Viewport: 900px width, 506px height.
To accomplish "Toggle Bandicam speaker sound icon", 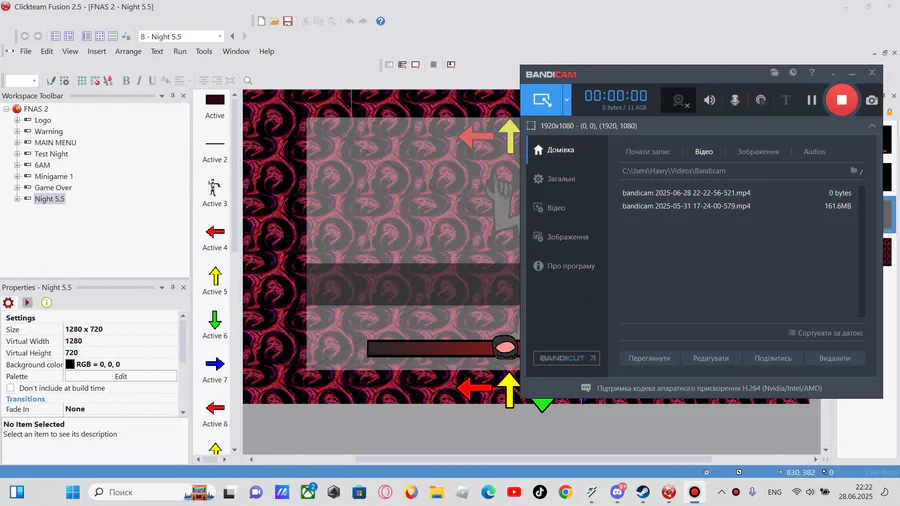I will click(709, 100).
